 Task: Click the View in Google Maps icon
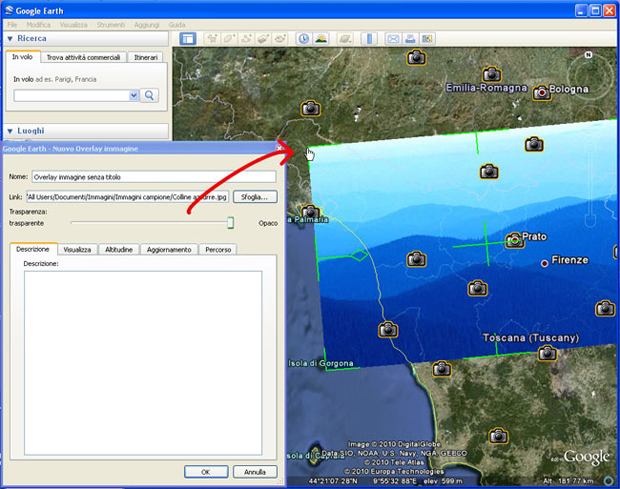click(x=427, y=39)
